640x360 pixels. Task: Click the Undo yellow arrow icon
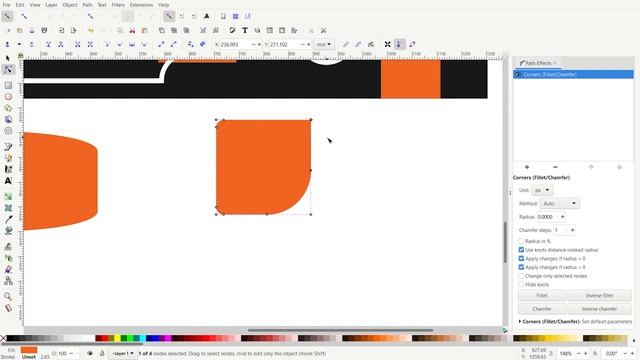click(x=91, y=31)
